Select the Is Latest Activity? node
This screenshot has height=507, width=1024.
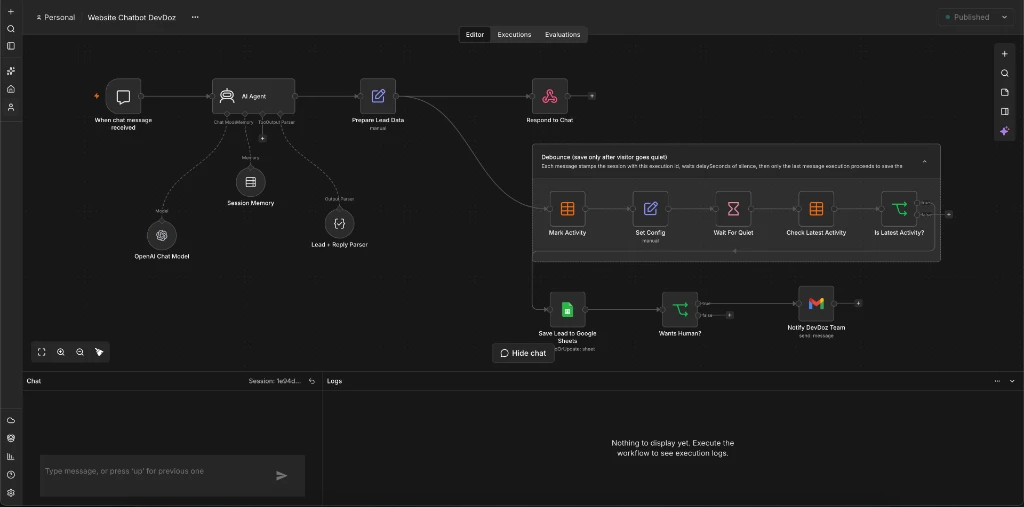[x=899, y=209]
